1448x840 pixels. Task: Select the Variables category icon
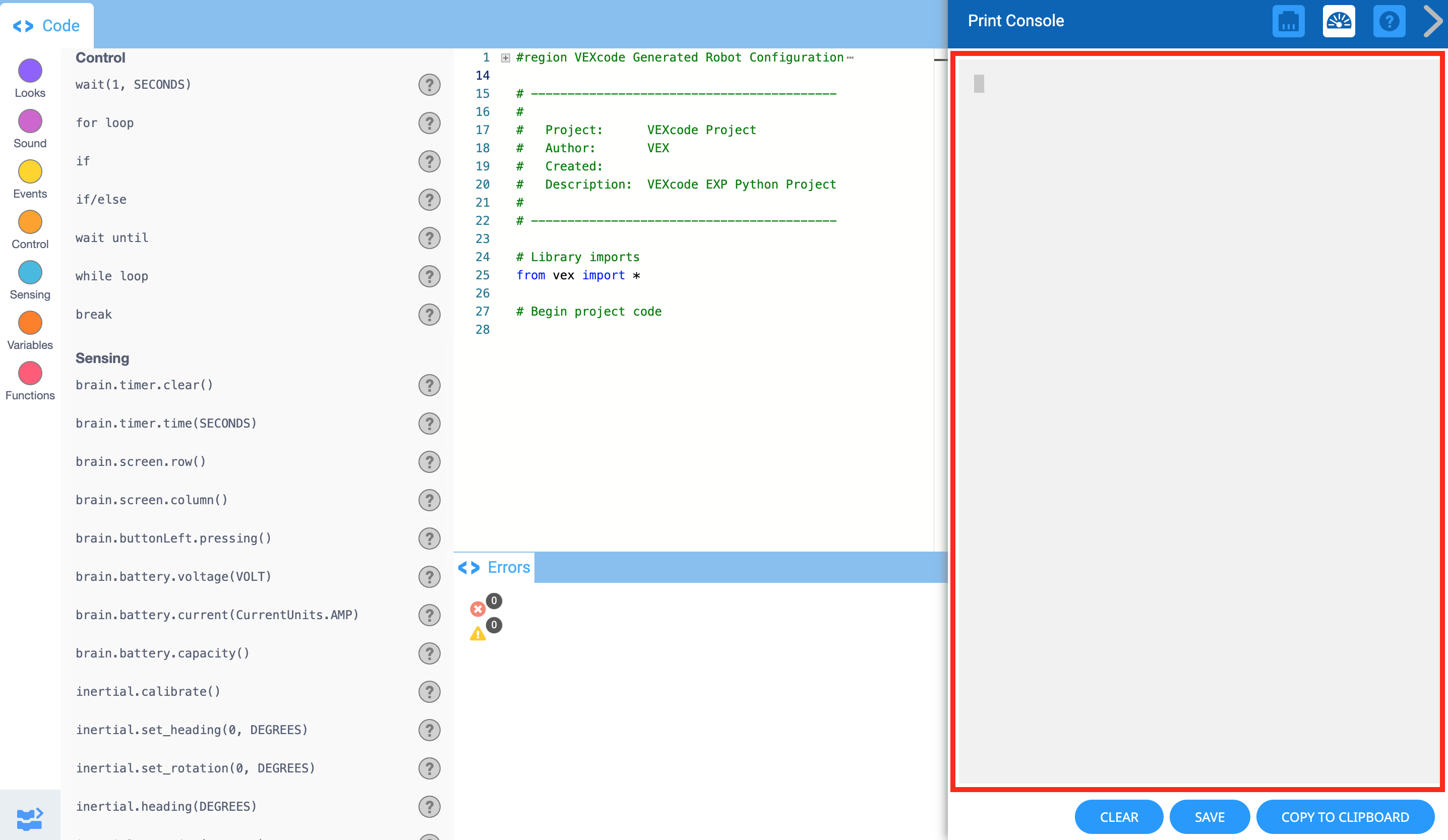coord(29,323)
